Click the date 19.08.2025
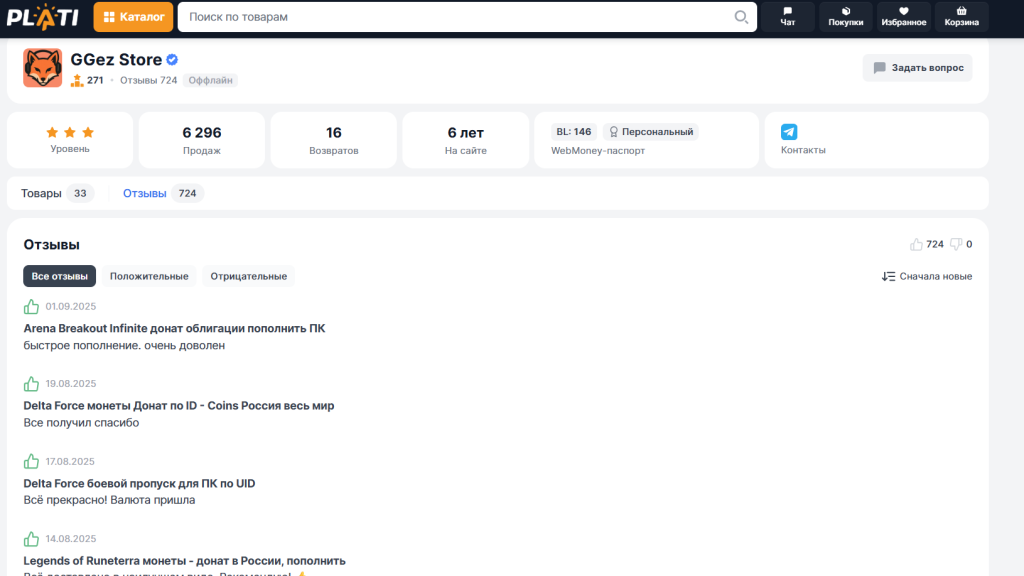The width and height of the screenshot is (1024, 576). (x=71, y=383)
